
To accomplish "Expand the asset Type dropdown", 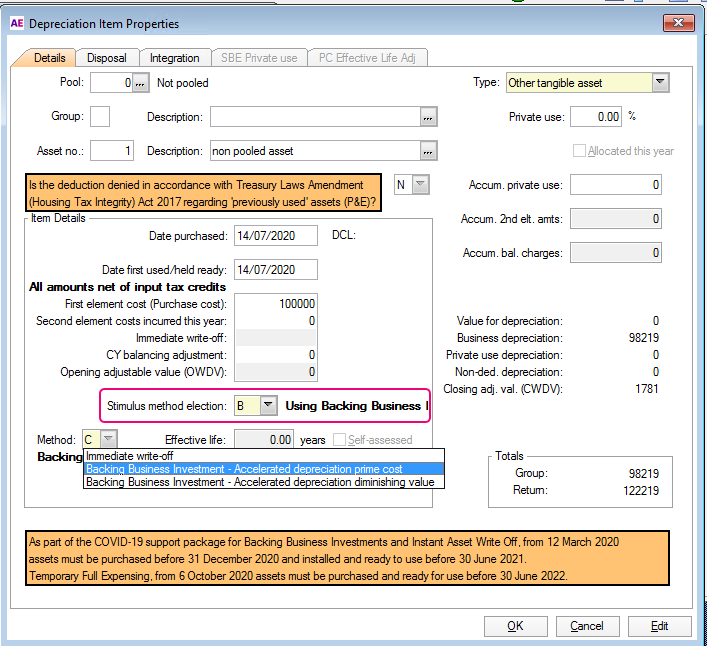I will click(660, 83).
